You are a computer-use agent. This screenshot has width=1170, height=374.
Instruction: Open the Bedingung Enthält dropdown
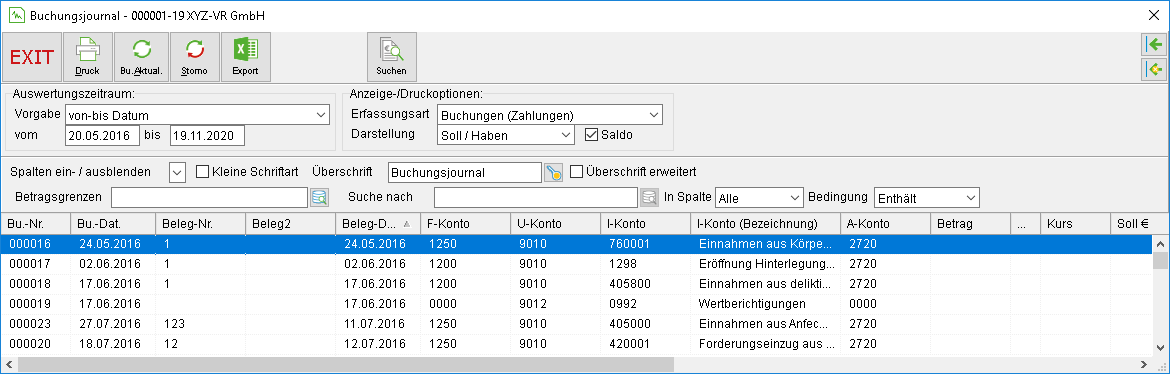pos(970,198)
